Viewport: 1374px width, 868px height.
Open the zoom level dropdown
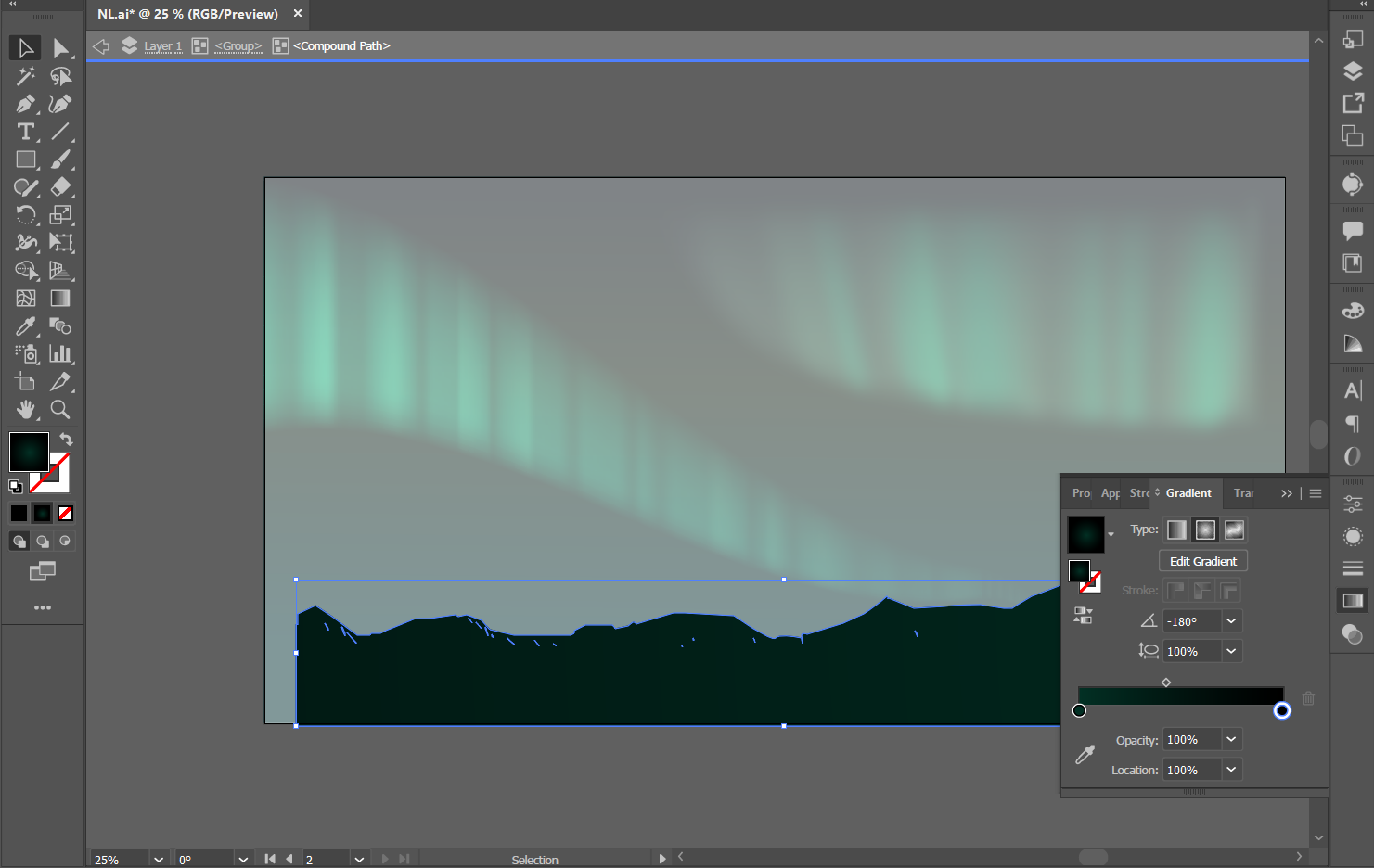(159, 860)
